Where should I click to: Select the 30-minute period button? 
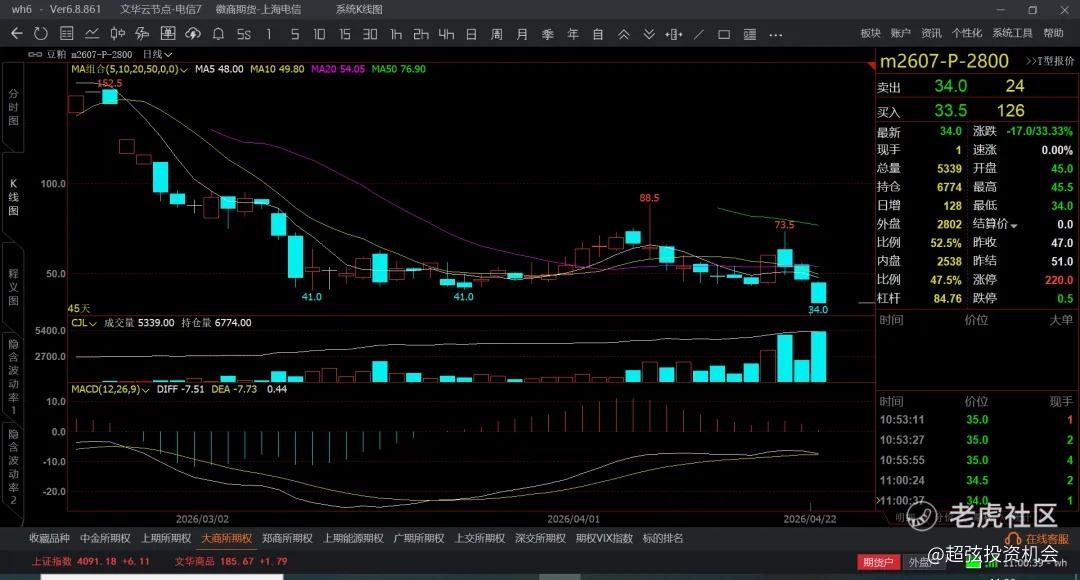point(370,34)
